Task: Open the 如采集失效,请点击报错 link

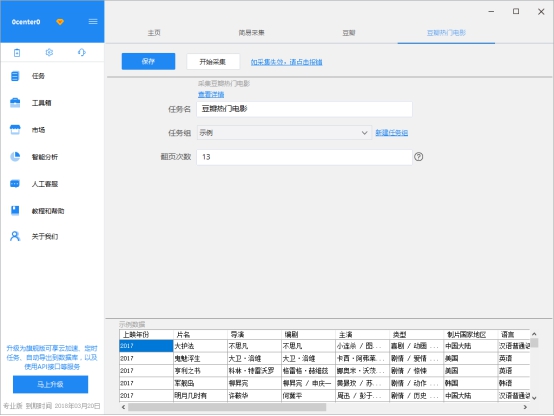Action: (287, 62)
